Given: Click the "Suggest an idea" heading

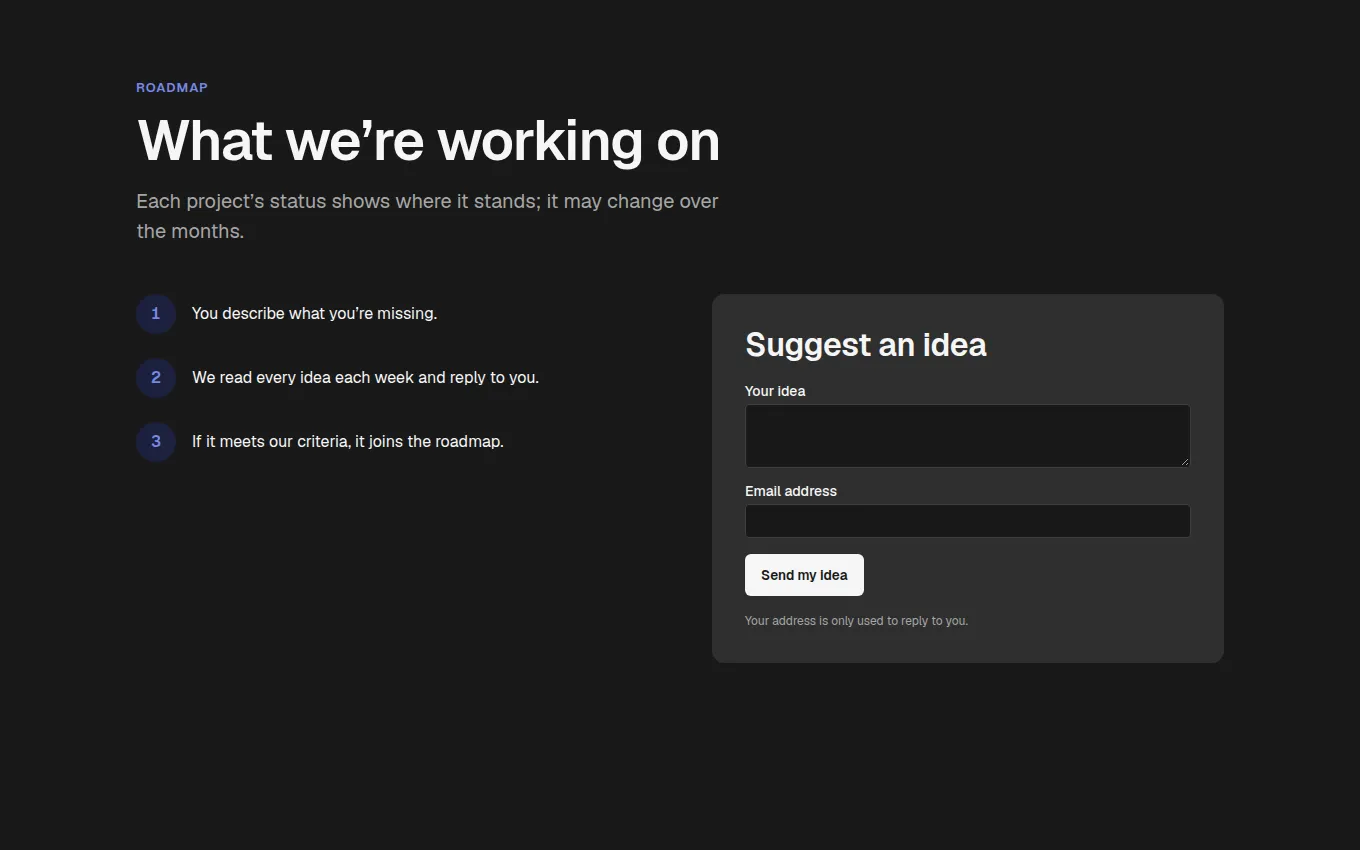Looking at the screenshot, I should [x=866, y=345].
